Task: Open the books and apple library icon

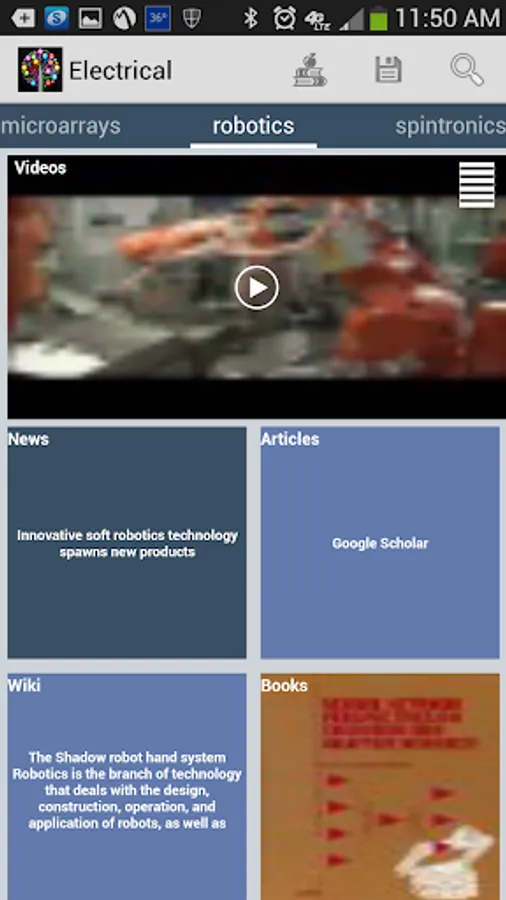Action: pos(310,70)
